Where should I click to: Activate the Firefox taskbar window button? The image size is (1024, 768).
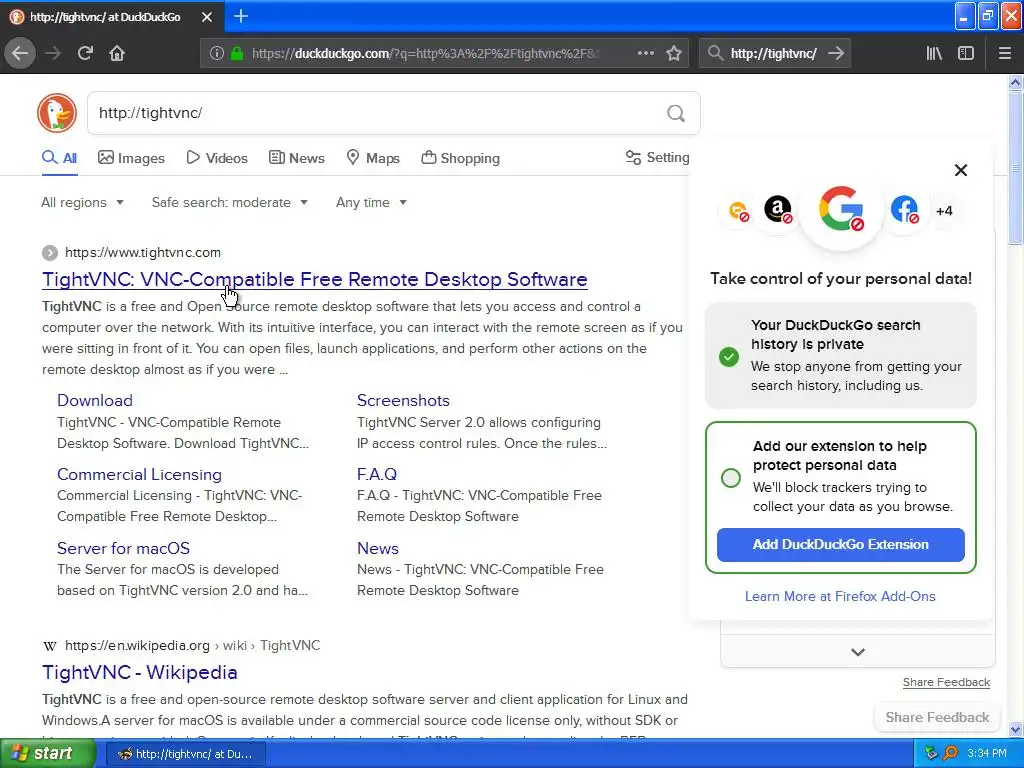coord(185,754)
